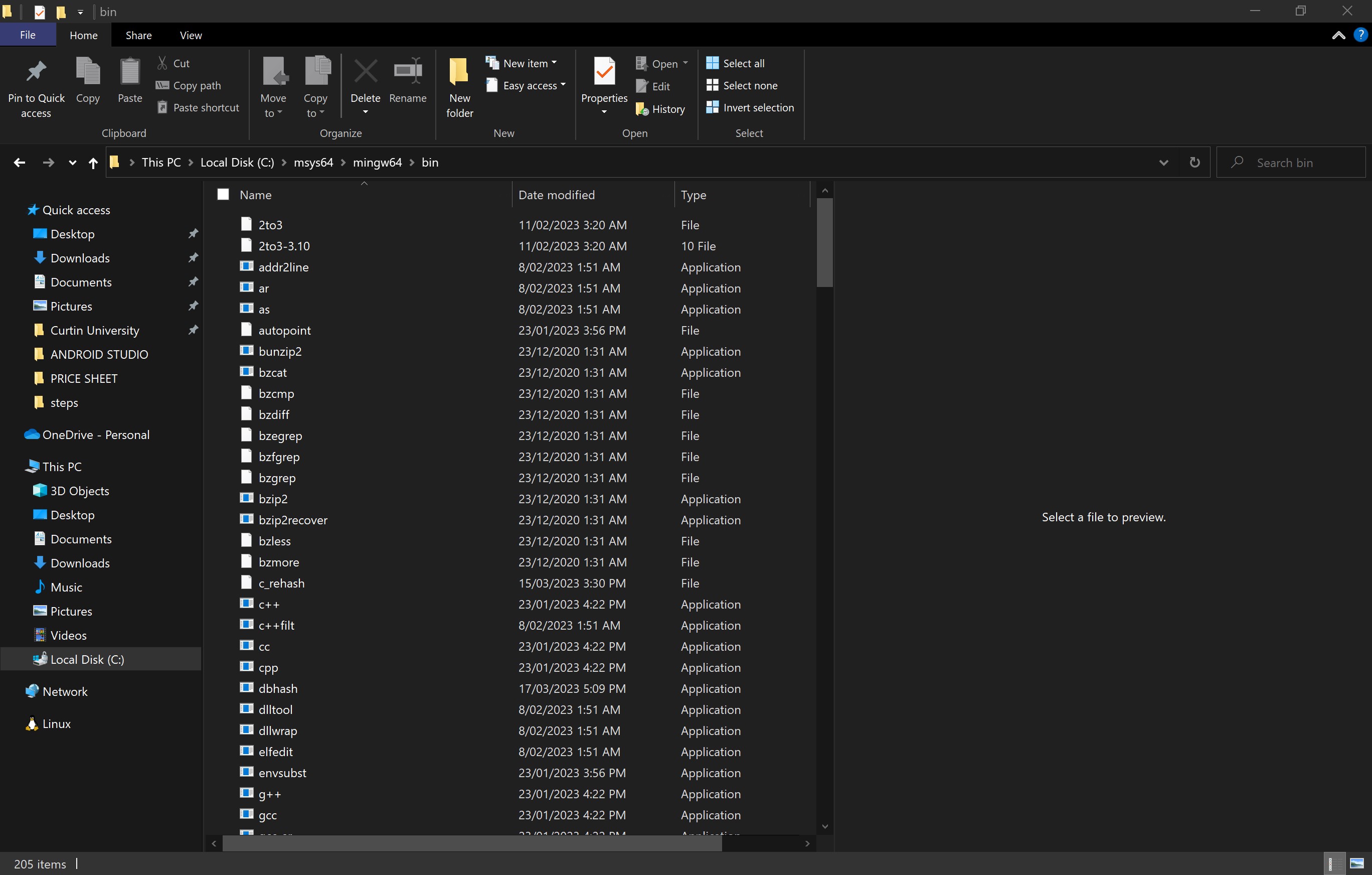Expand the address bar history dropdown
Image resolution: width=1372 pixels, height=875 pixels.
1163,163
